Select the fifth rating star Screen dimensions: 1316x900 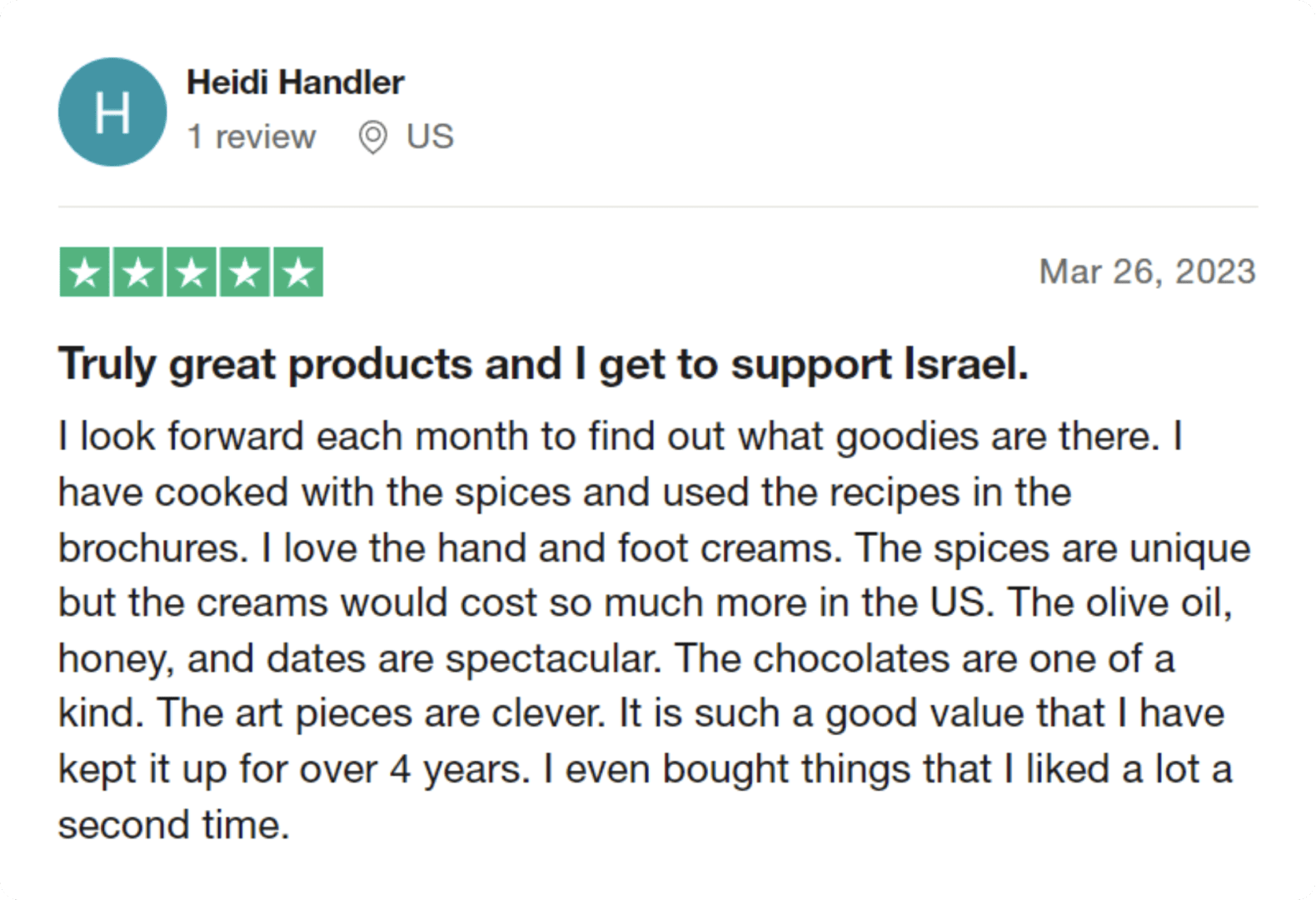pyautogui.click(x=298, y=272)
